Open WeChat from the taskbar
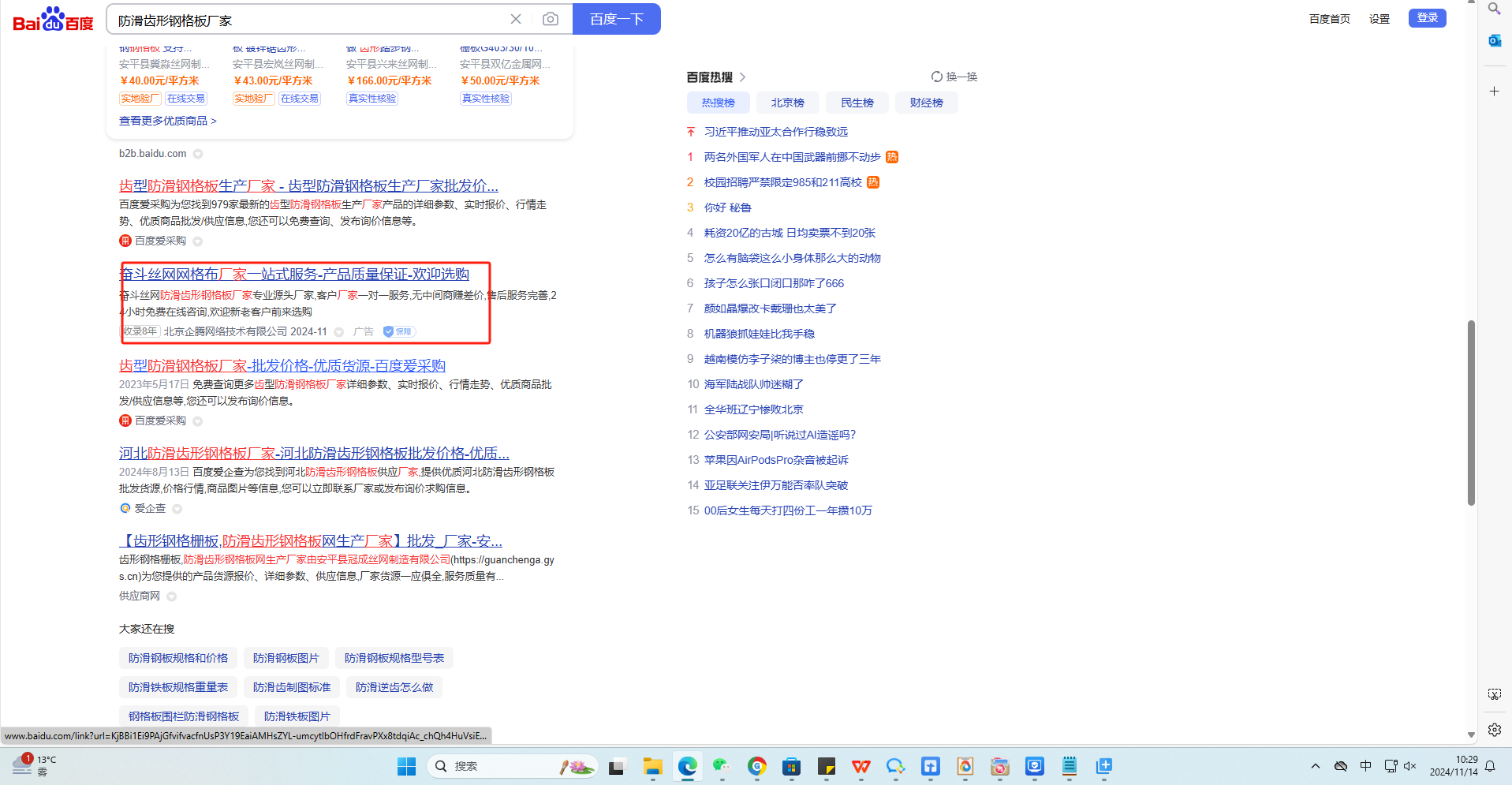The width and height of the screenshot is (1512, 785). click(x=721, y=766)
